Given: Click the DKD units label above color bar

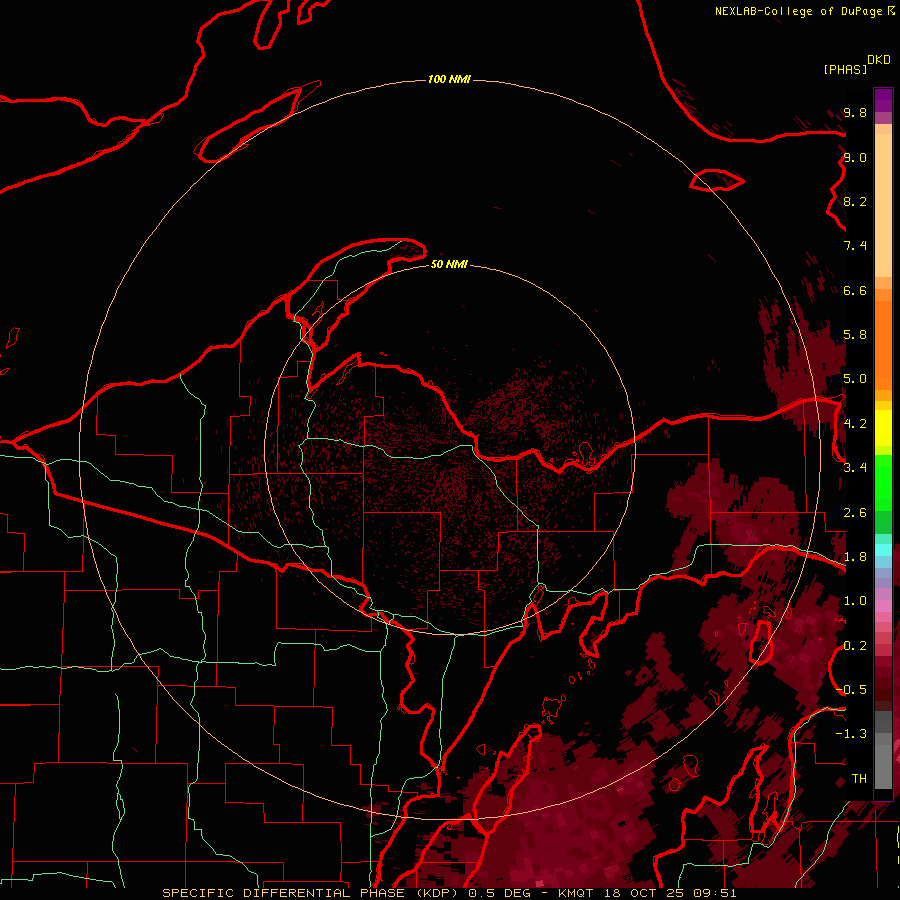Looking at the screenshot, I should point(878,60).
